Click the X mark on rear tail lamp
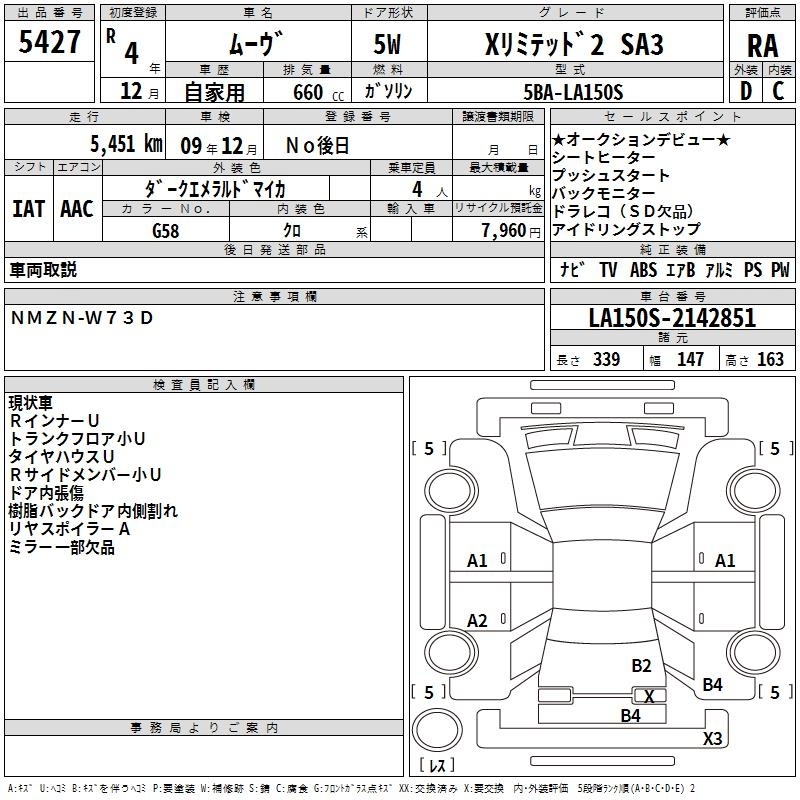 click(x=649, y=696)
